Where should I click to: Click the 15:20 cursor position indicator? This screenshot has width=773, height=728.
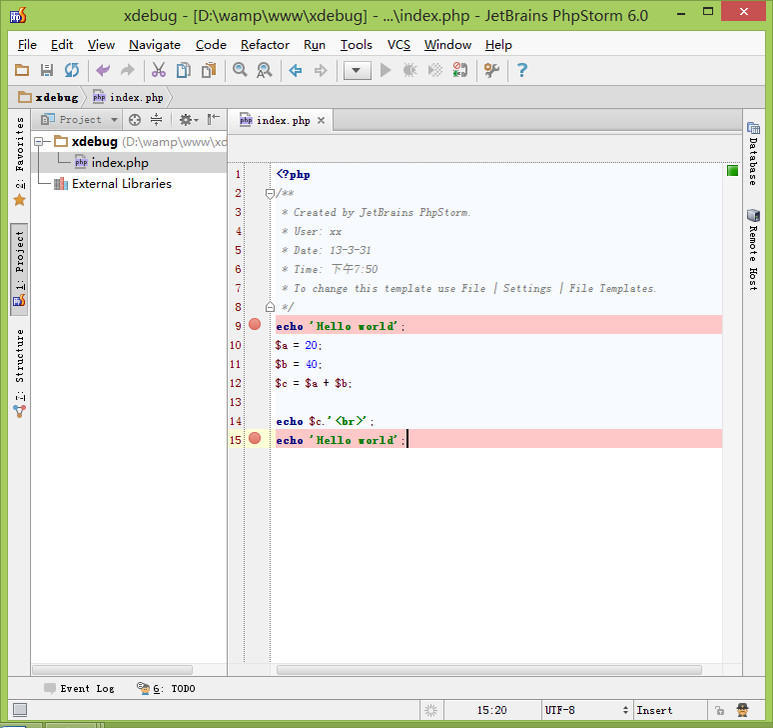pyautogui.click(x=492, y=710)
